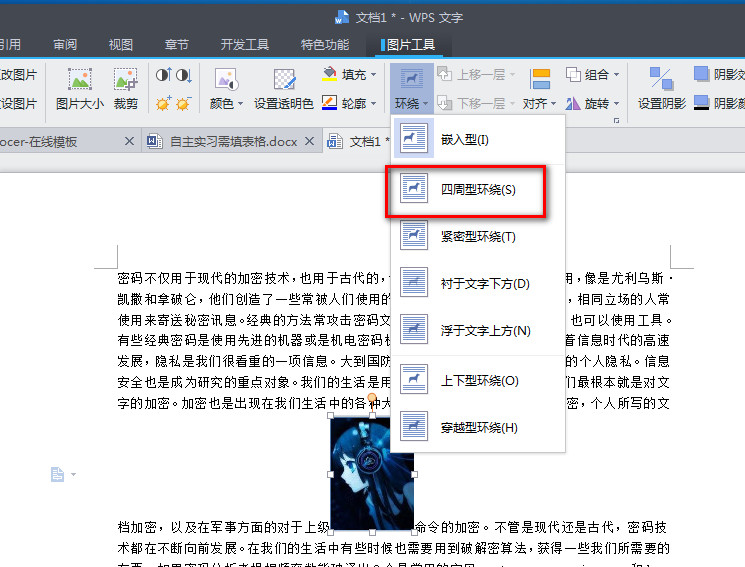
Task: Click the 图片大小 (picture size) icon
Action: pyautogui.click(x=79, y=87)
